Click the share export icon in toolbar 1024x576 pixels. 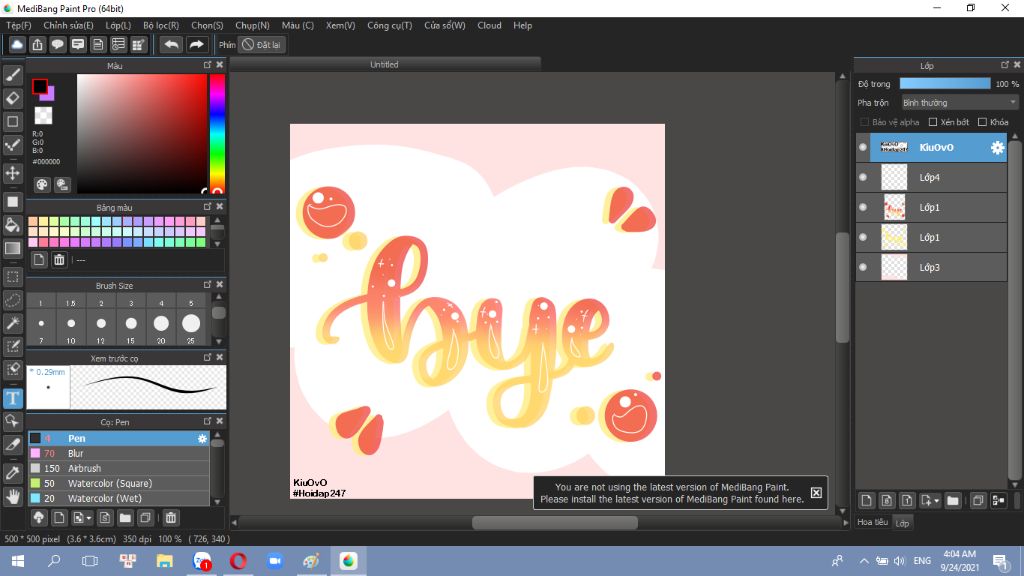click(37, 44)
